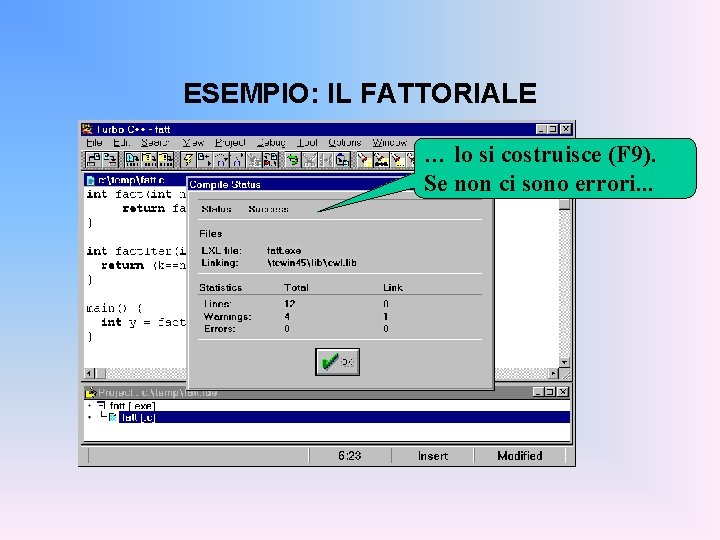Viewport: 720px width, 540px height.
Task: Click the Warnings row label in Statistics
Action: tap(227, 317)
